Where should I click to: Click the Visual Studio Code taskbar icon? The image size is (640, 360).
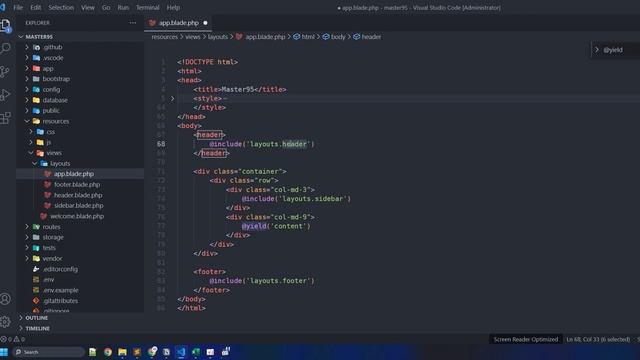[181, 352]
